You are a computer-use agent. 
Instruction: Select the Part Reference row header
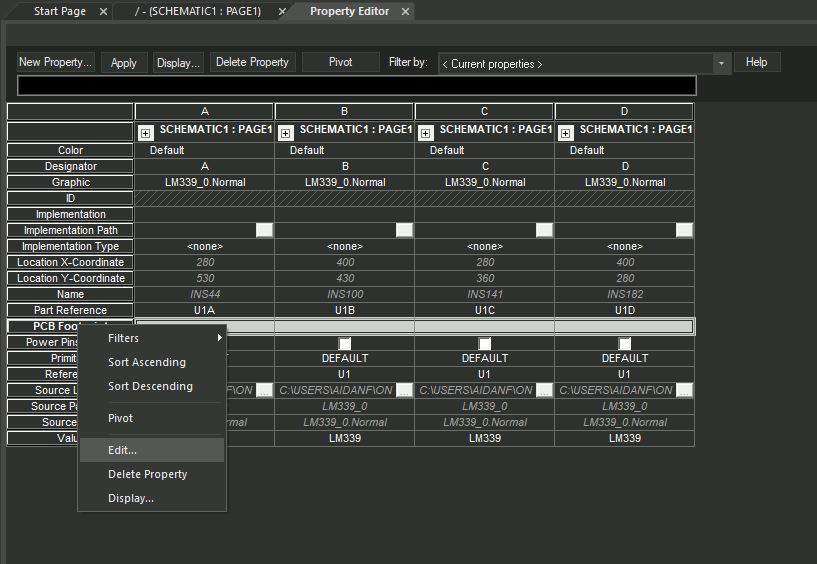tap(70, 310)
